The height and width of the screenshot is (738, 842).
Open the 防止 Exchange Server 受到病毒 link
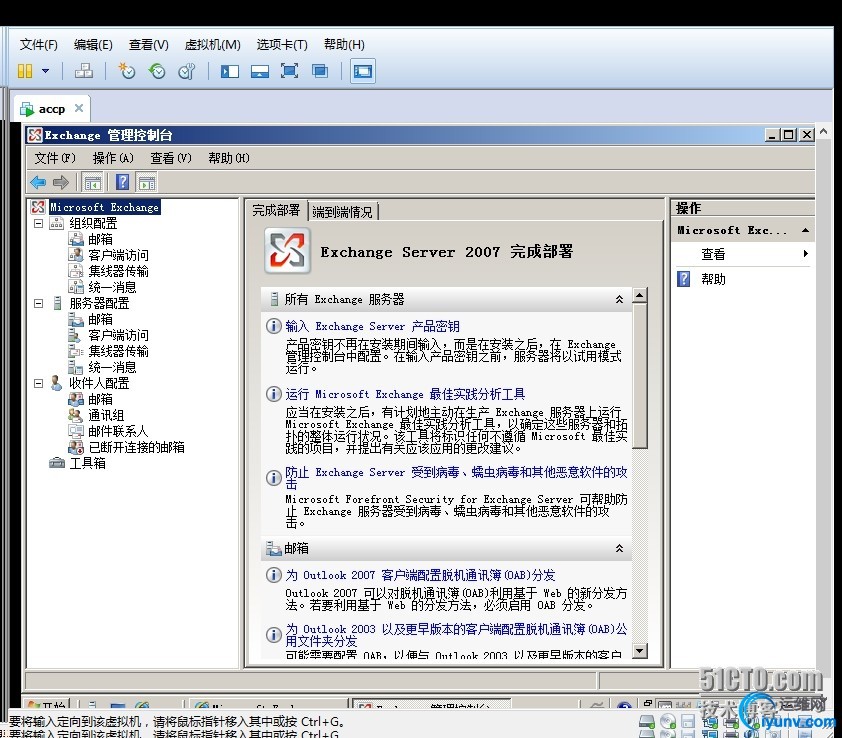tap(456, 477)
